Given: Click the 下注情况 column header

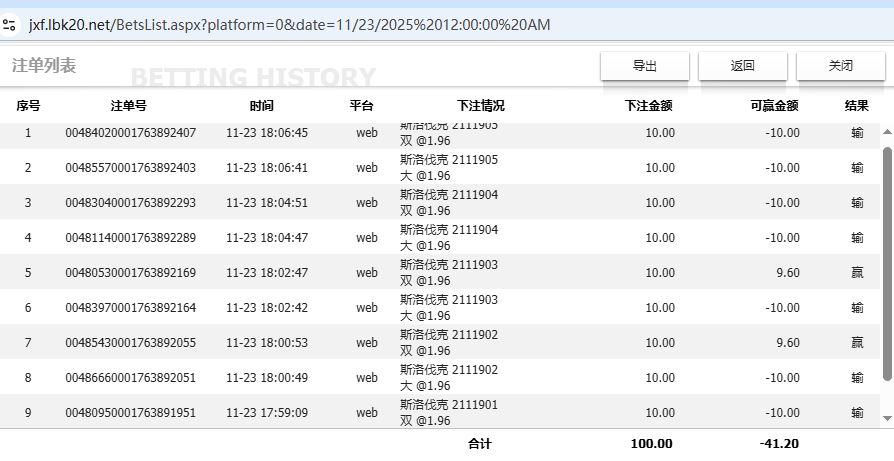Looking at the screenshot, I should point(481,106).
